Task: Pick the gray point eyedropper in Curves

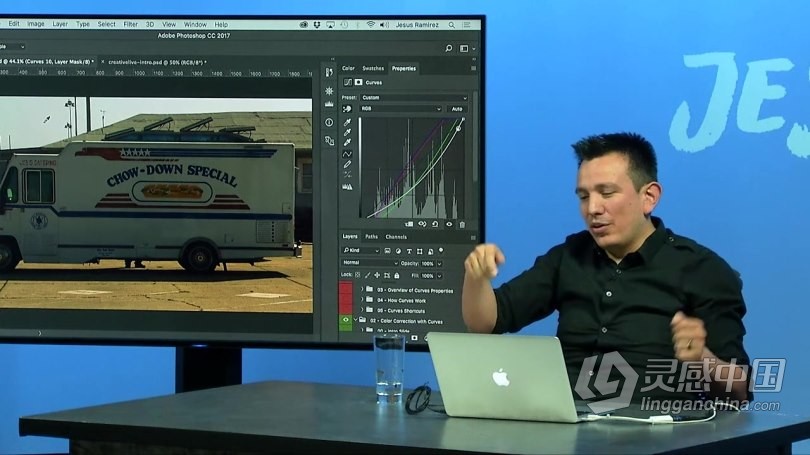Action: 347,133
